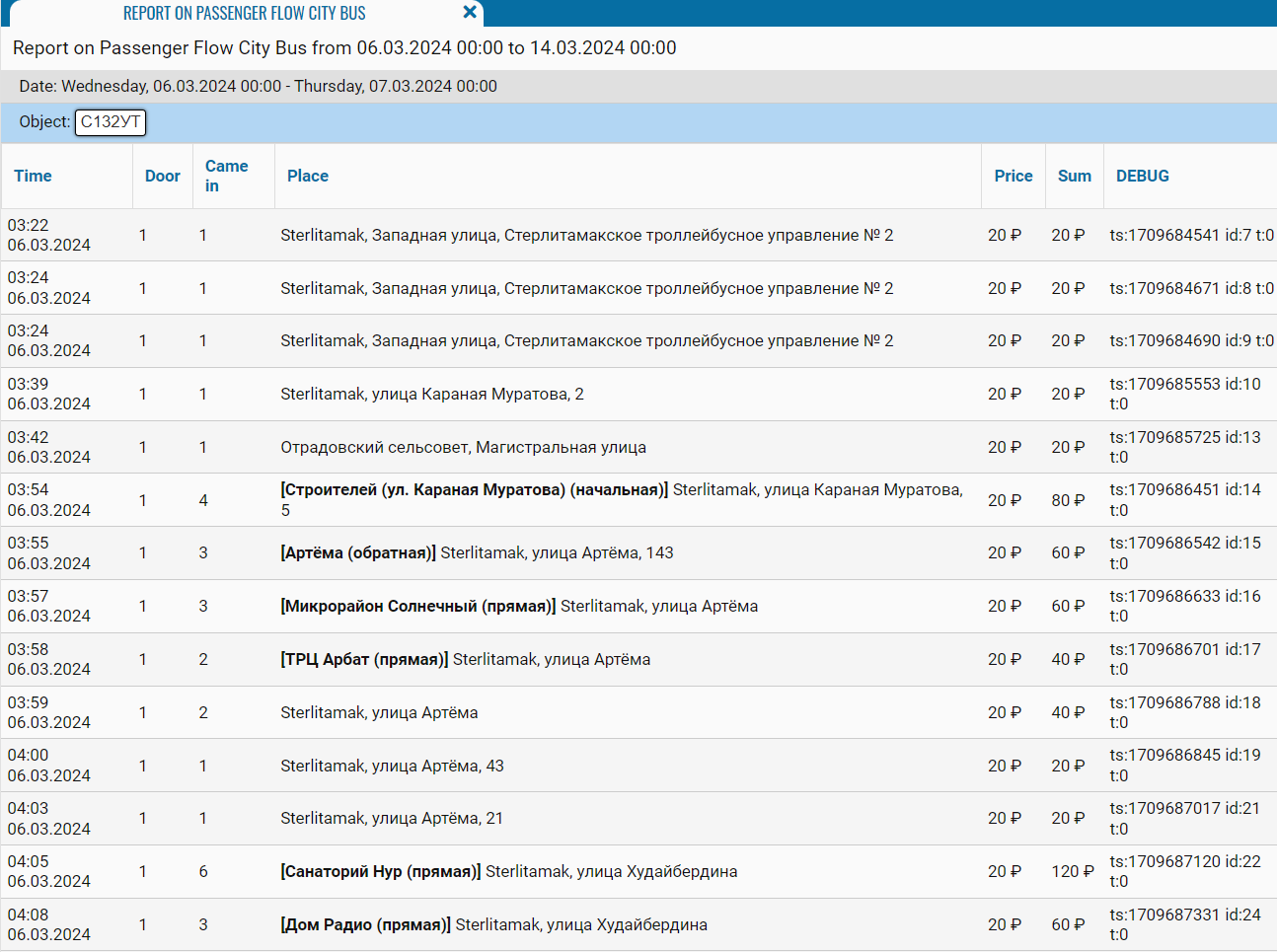Image resolution: width=1277 pixels, height=952 pixels.
Task: Sort by the Time column header
Action: tap(33, 176)
